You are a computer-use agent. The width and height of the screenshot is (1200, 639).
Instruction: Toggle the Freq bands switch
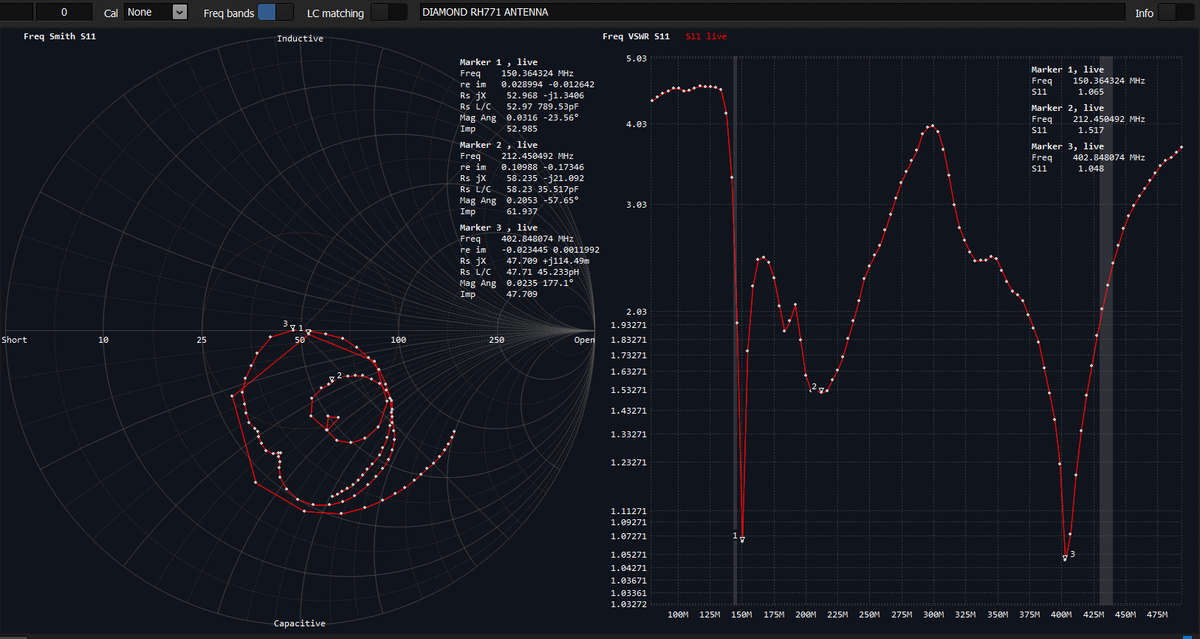pyautogui.click(x=275, y=12)
